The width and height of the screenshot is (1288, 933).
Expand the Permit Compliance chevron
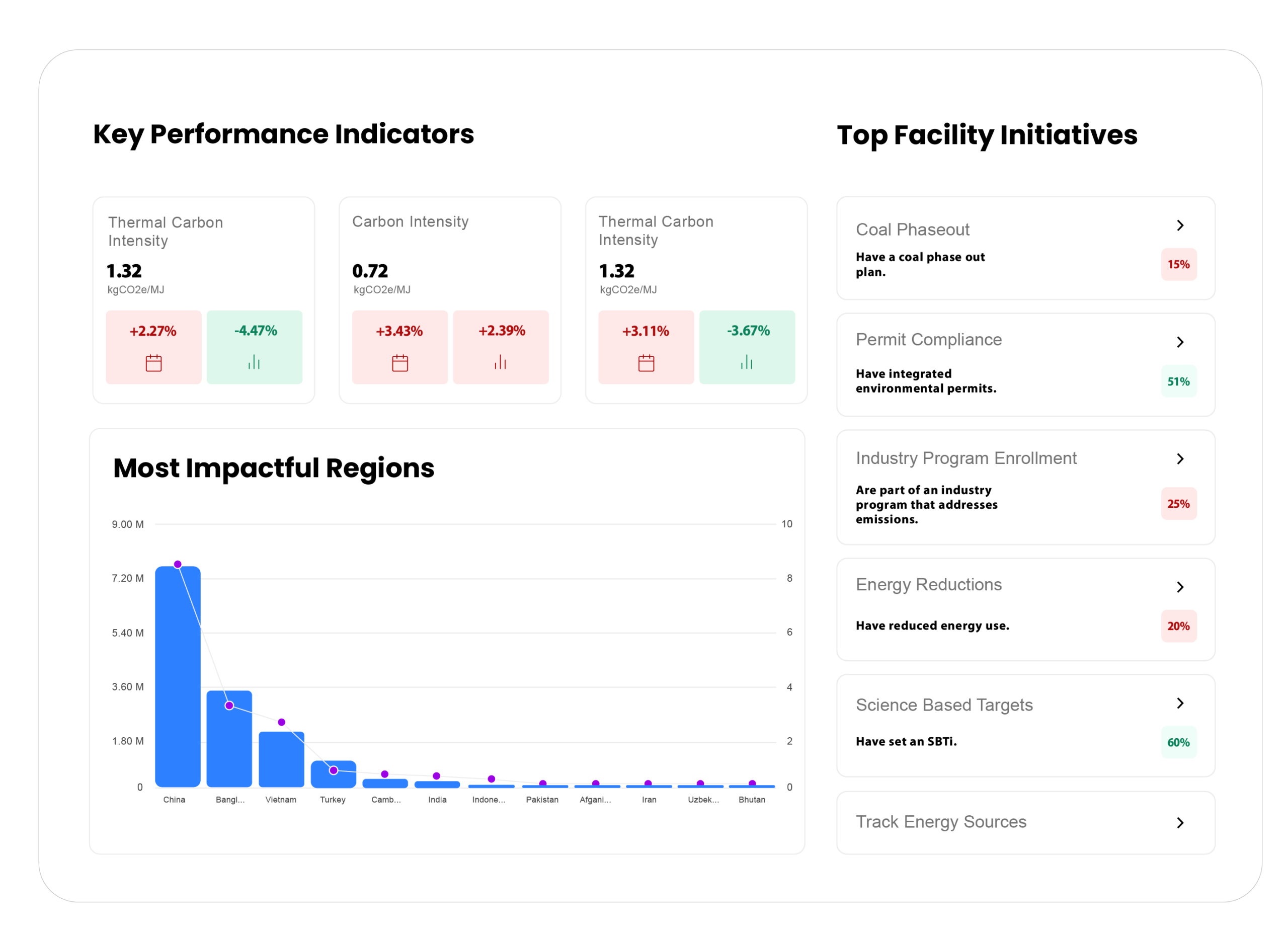(1181, 342)
